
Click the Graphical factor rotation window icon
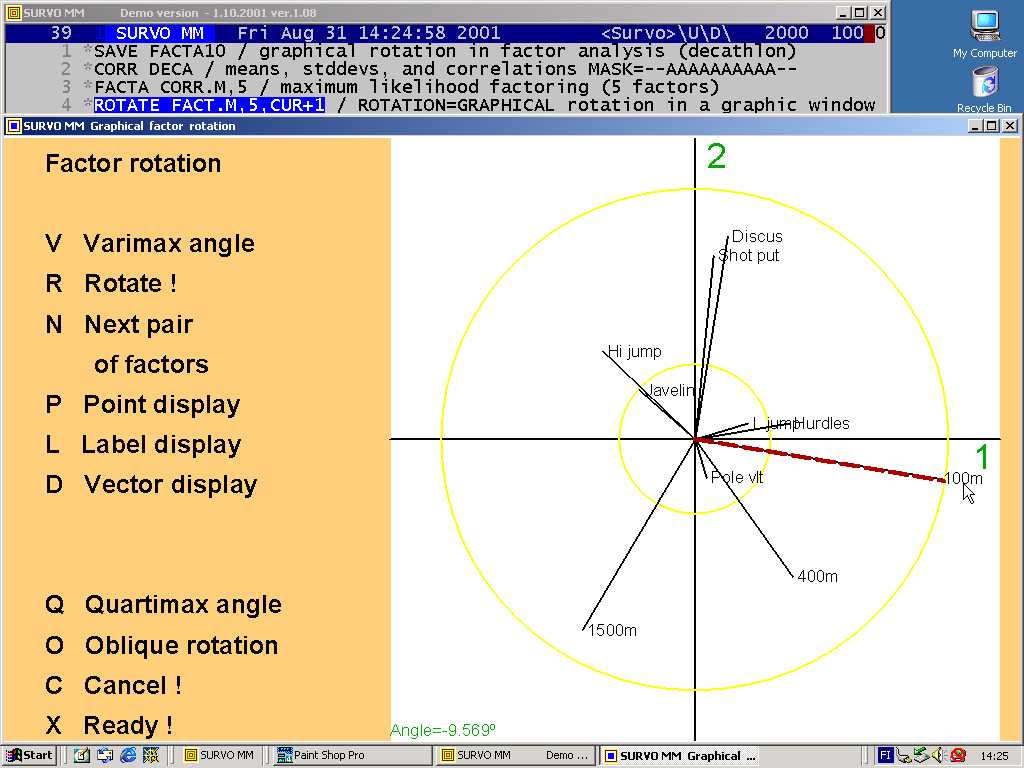(x=13, y=126)
